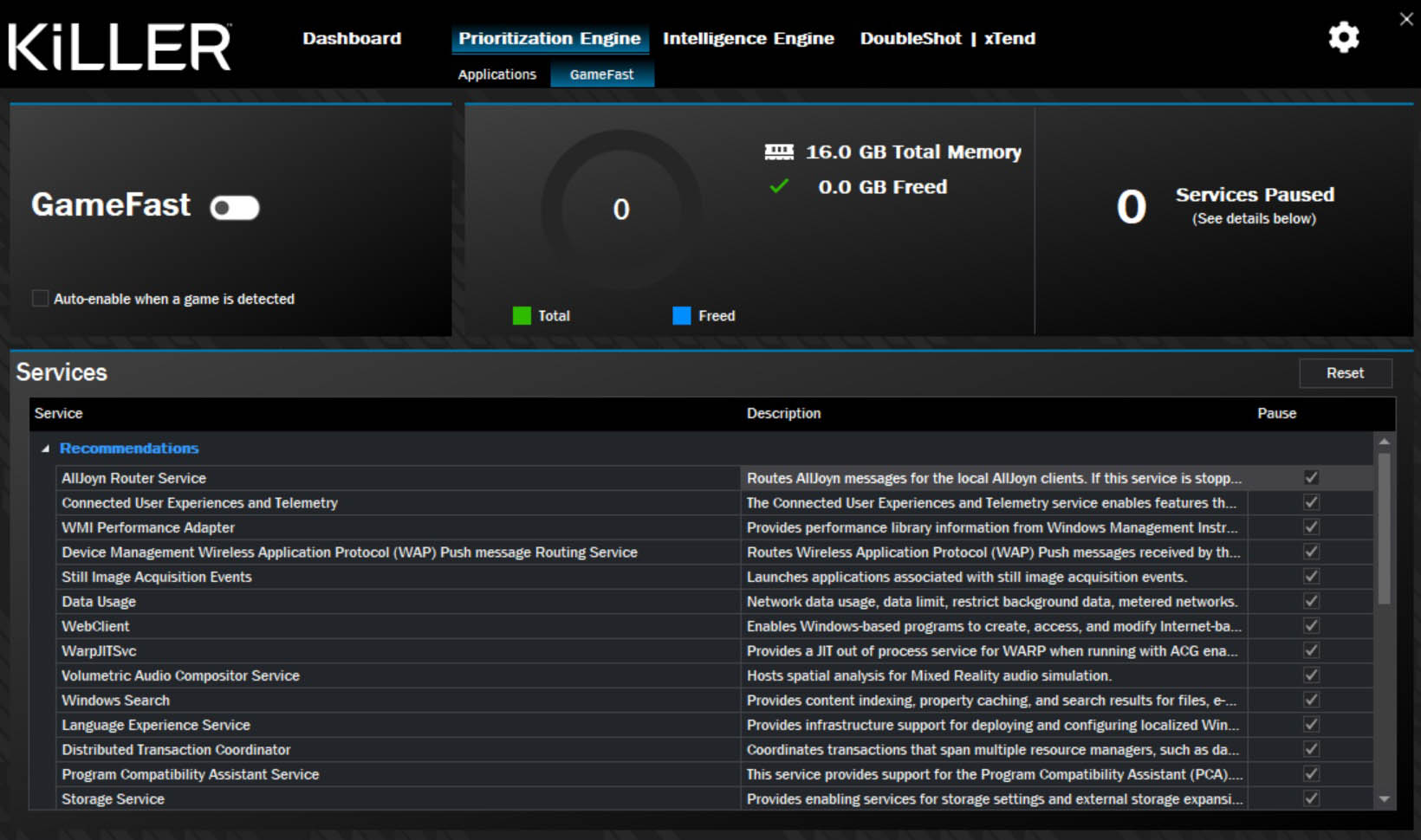
Task: Toggle the GameFast switch on
Action: [235, 208]
